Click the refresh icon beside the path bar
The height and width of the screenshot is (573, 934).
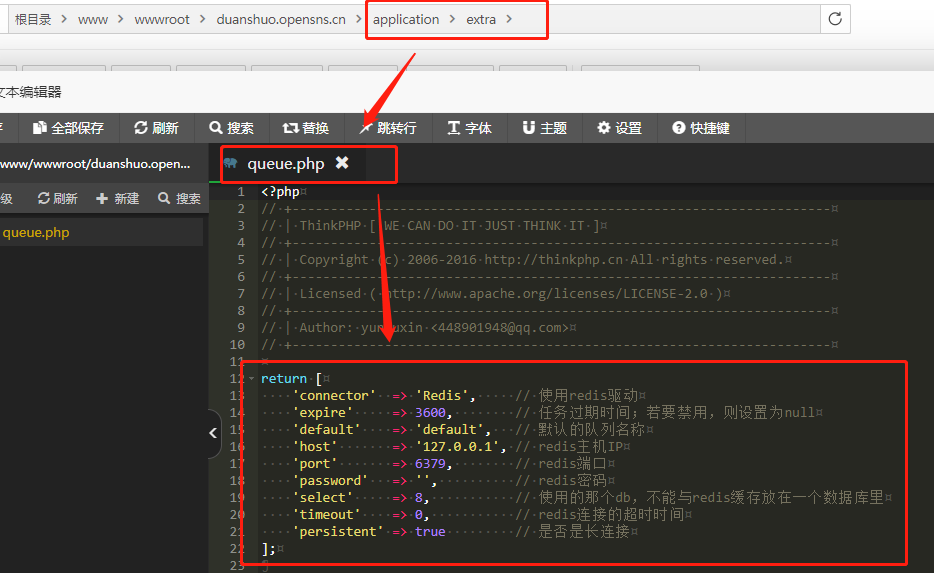click(835, 19)
